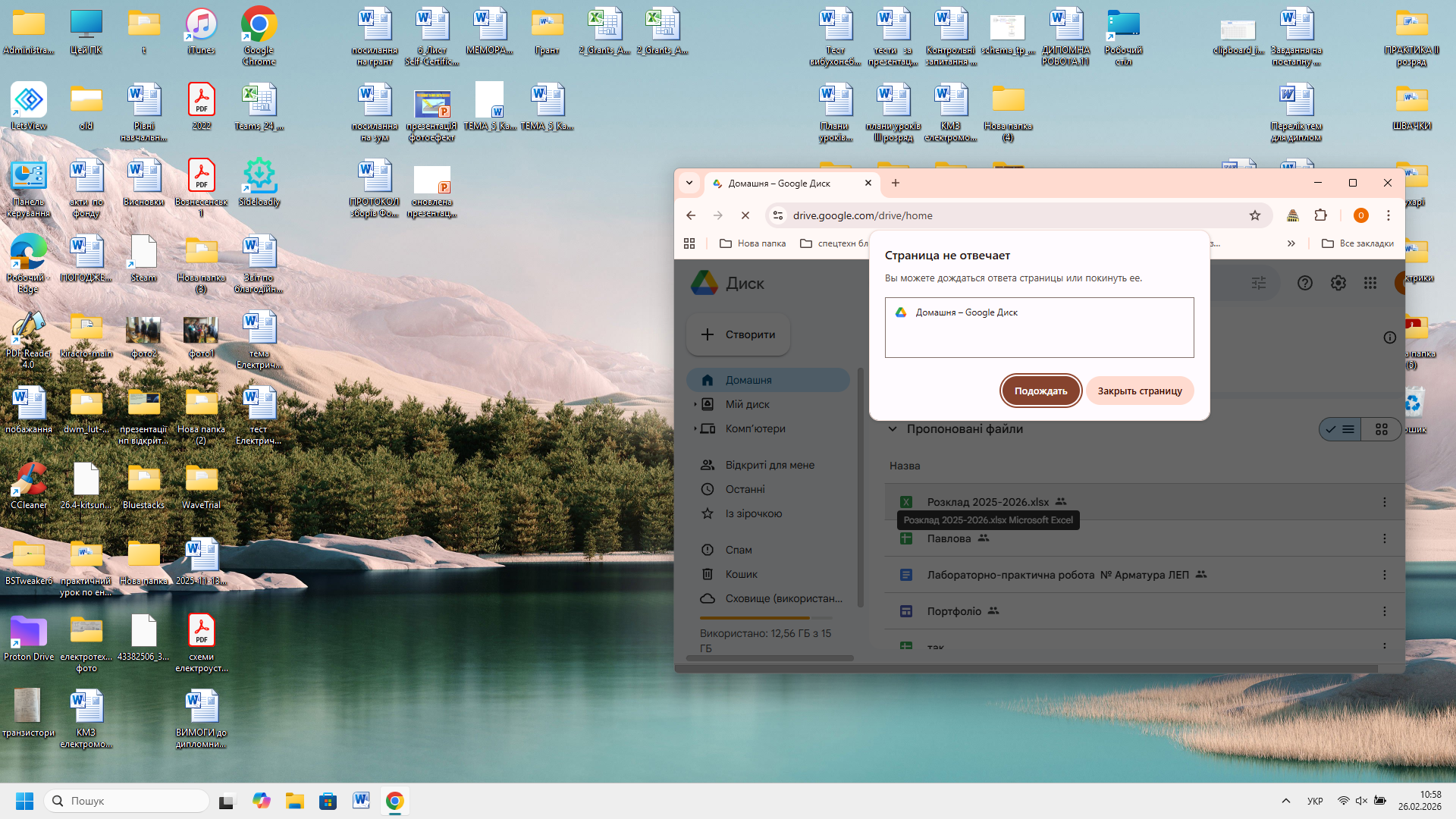Select Домашня – Google Диск tab
The image size is (1456, 819).
(x=781, y=183)
